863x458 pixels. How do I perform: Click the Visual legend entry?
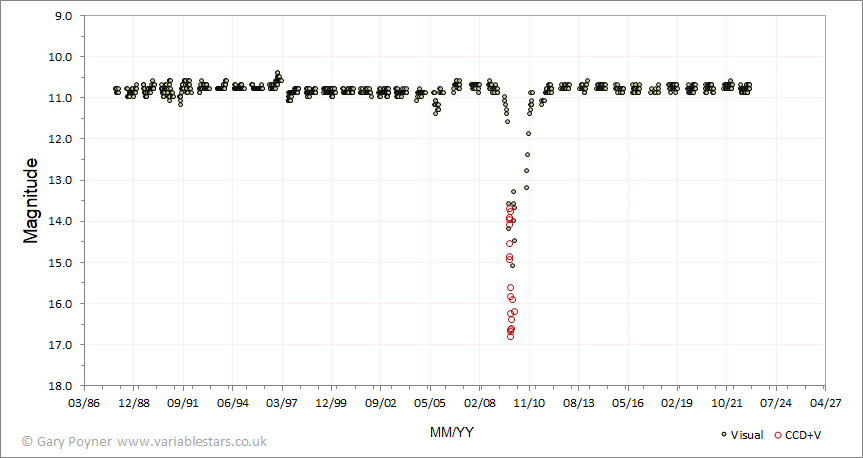coord(742,435)
